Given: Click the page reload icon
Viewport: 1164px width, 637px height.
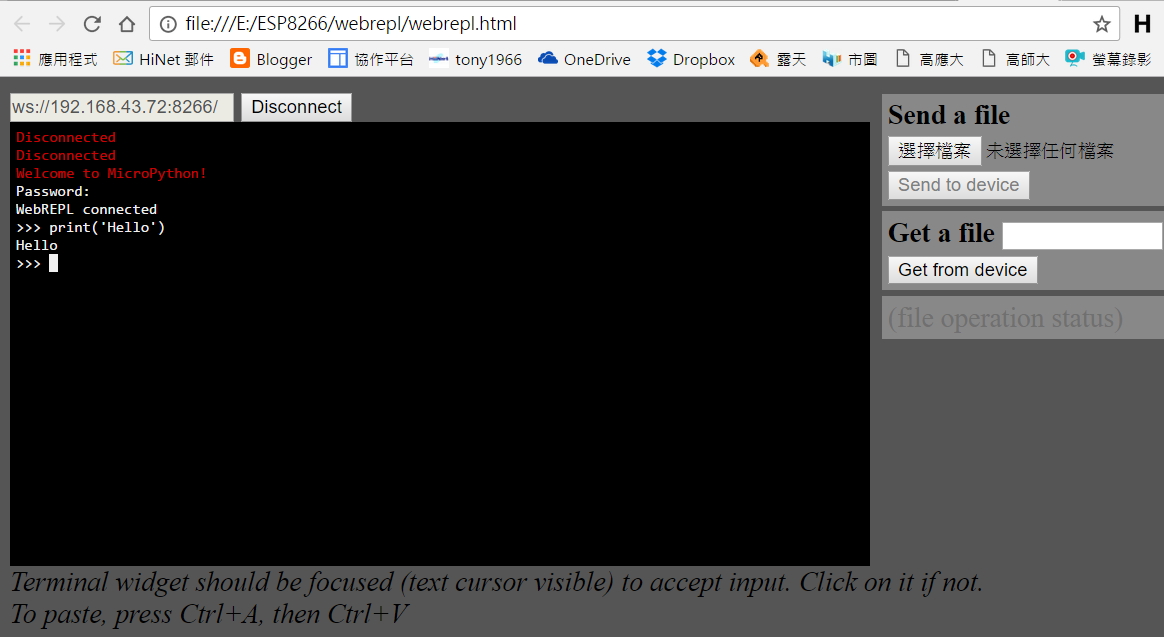Looking at the screenshot, I should coord(90,23).
